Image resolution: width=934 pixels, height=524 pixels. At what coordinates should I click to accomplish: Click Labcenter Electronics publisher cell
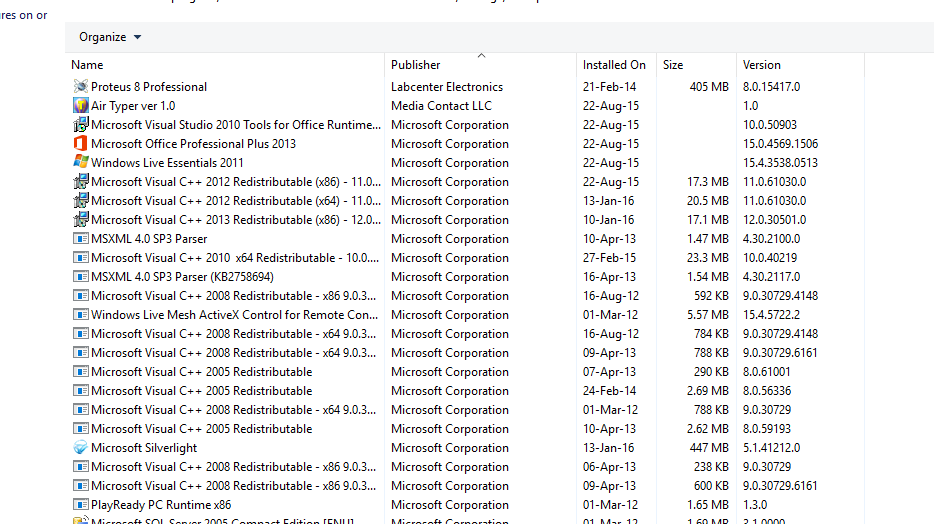click(x=447, y=87)
